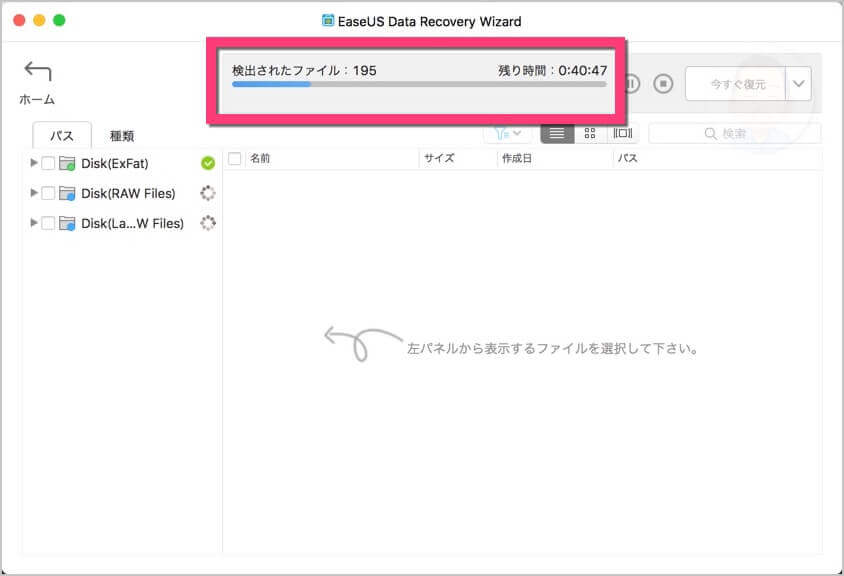844x576 pixels.
Task: Click the 左パネルから表示するファイルを選択して下さい hint text
Action: tap(552, 348)
